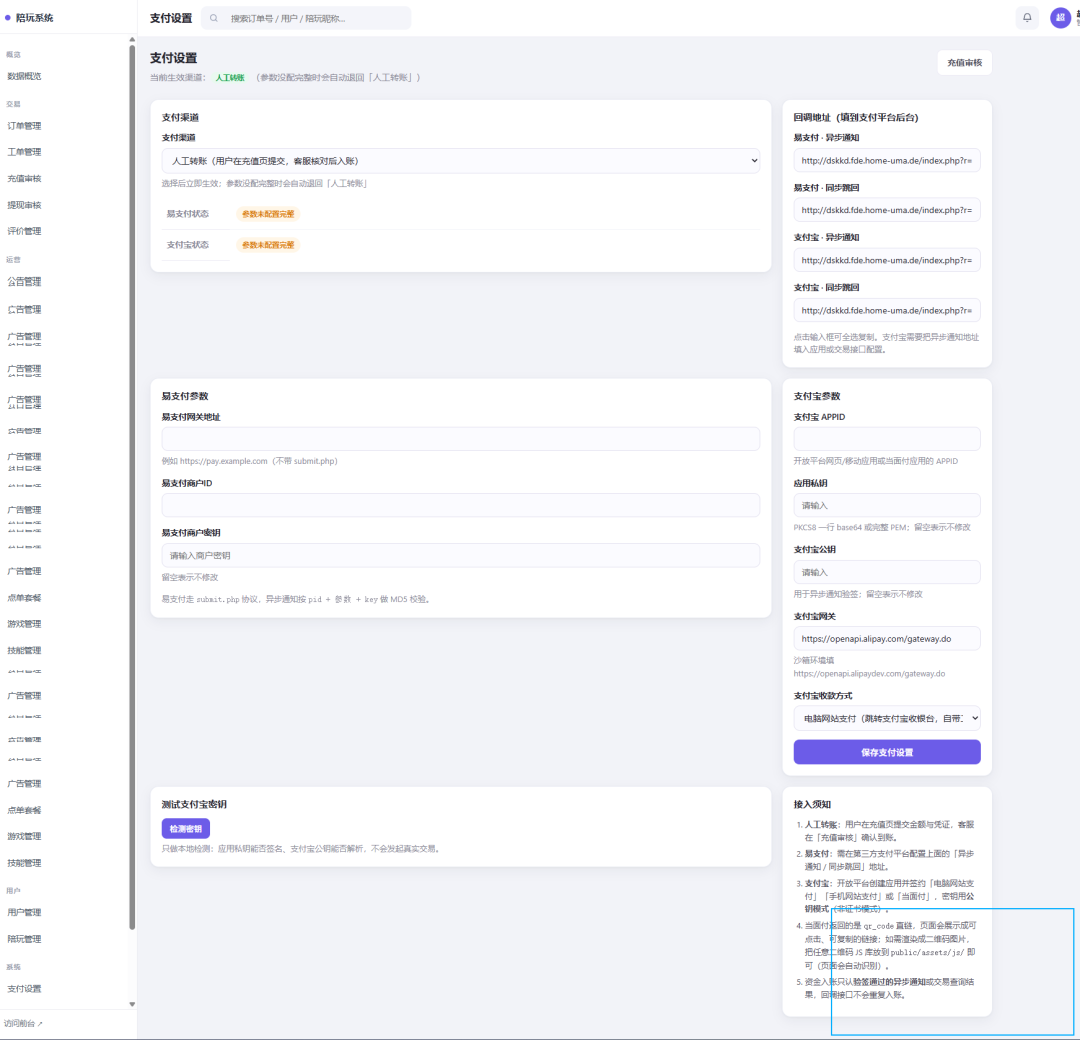
Task: Click the sidebar vertical scrollbar thumb
Action: pyautogui.click(x=132, y=487)
